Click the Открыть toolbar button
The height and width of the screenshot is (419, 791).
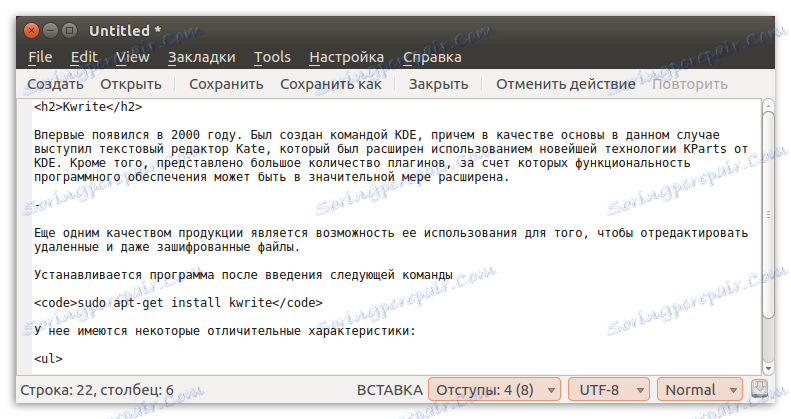coord(131,84)
